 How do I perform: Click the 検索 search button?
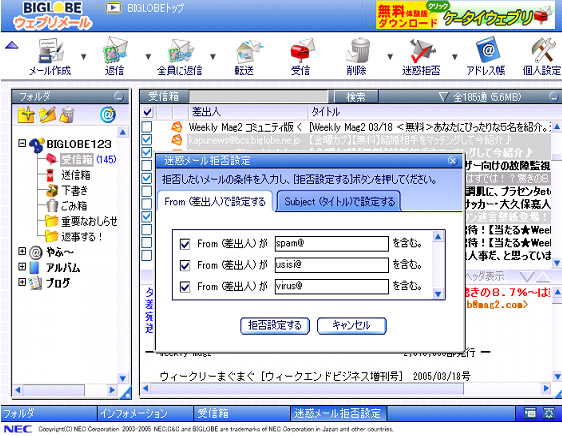pyautogui.click(x=356, y=97)
